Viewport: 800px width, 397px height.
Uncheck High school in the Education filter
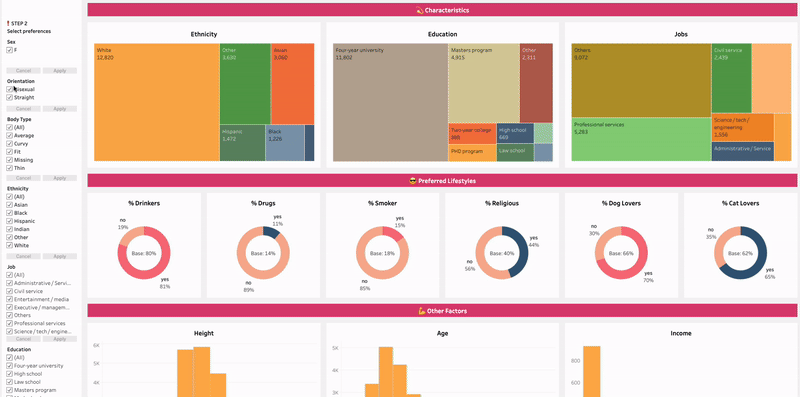[x=9, y=374]
